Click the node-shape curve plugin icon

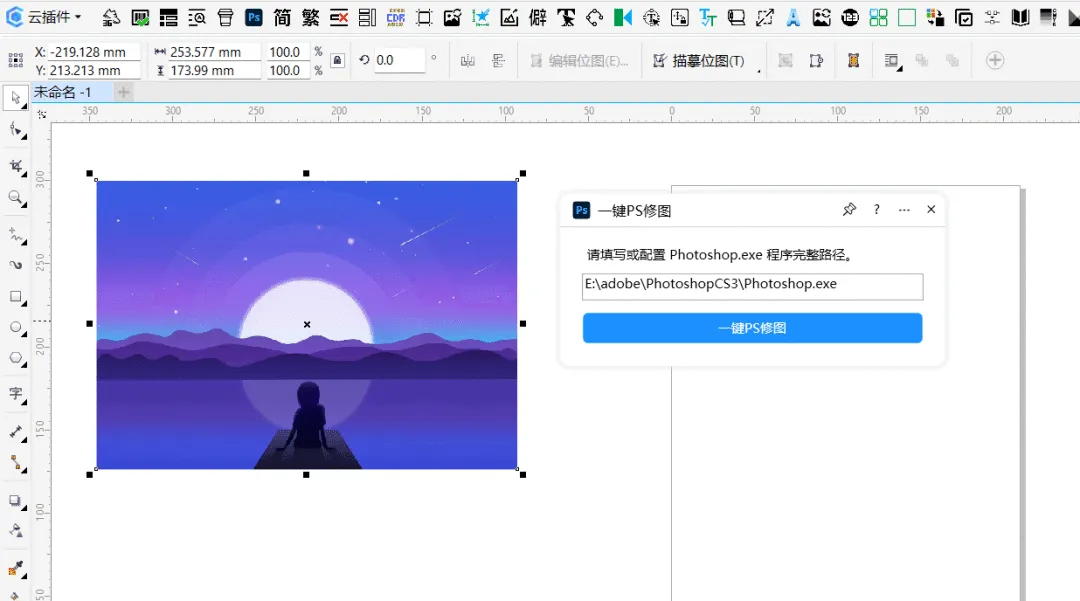point(594,17)
